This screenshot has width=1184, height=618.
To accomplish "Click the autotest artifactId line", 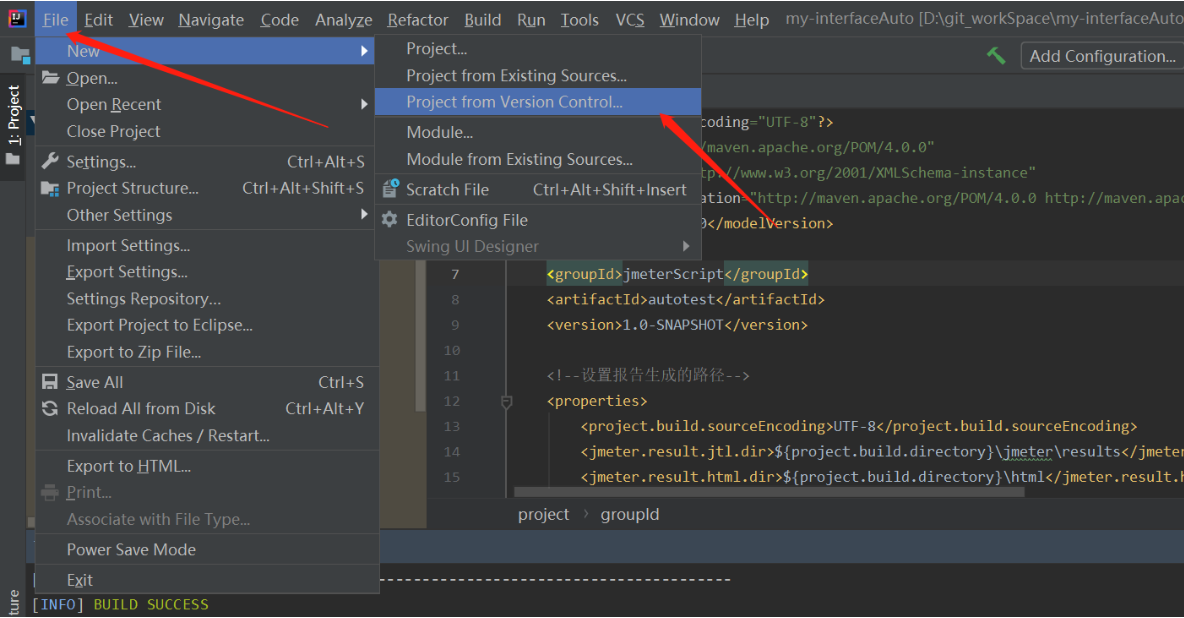I will 686,299.
